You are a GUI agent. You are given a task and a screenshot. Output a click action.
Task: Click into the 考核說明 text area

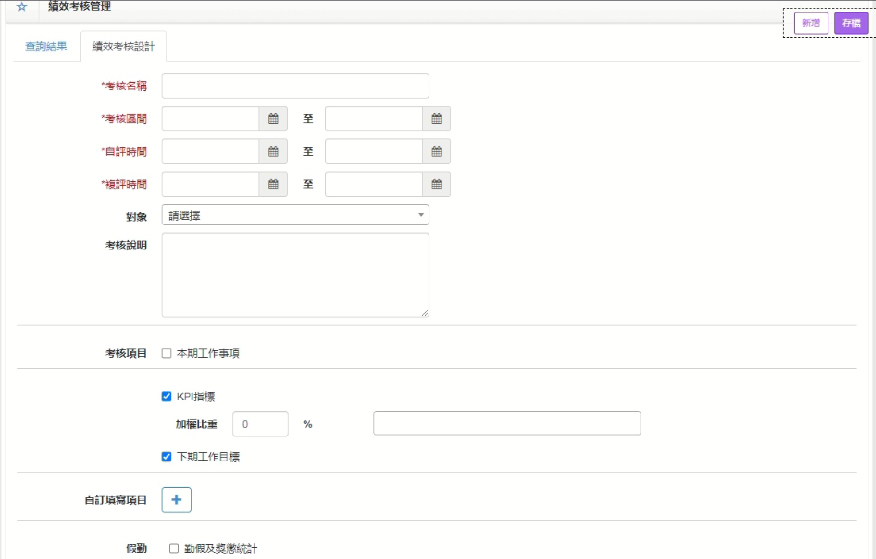coord(295,275)
